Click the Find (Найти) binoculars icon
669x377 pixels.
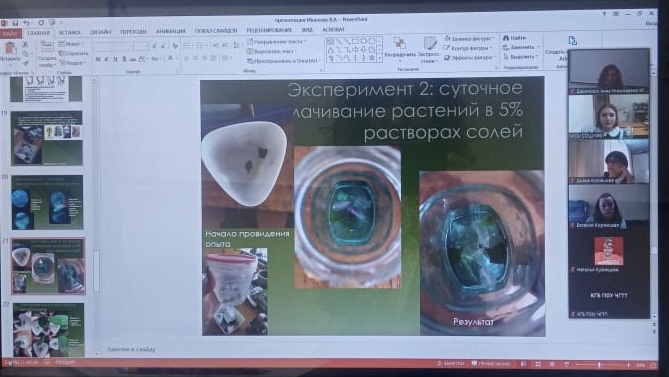pyautogui.click(x=506, y=38)
